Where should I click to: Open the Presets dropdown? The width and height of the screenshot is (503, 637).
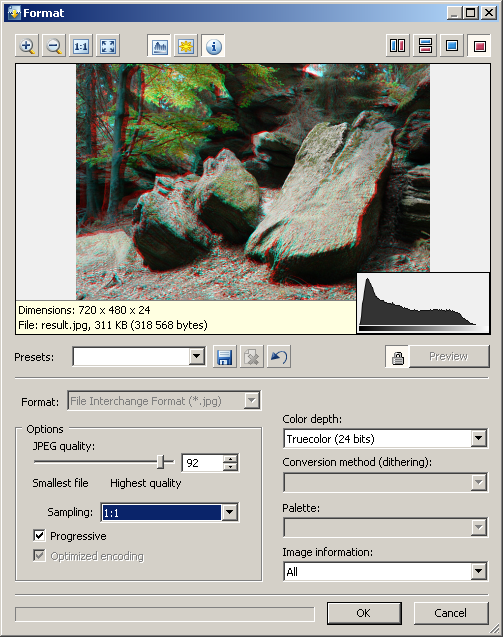pyautogui.click(x=139, y=356)
